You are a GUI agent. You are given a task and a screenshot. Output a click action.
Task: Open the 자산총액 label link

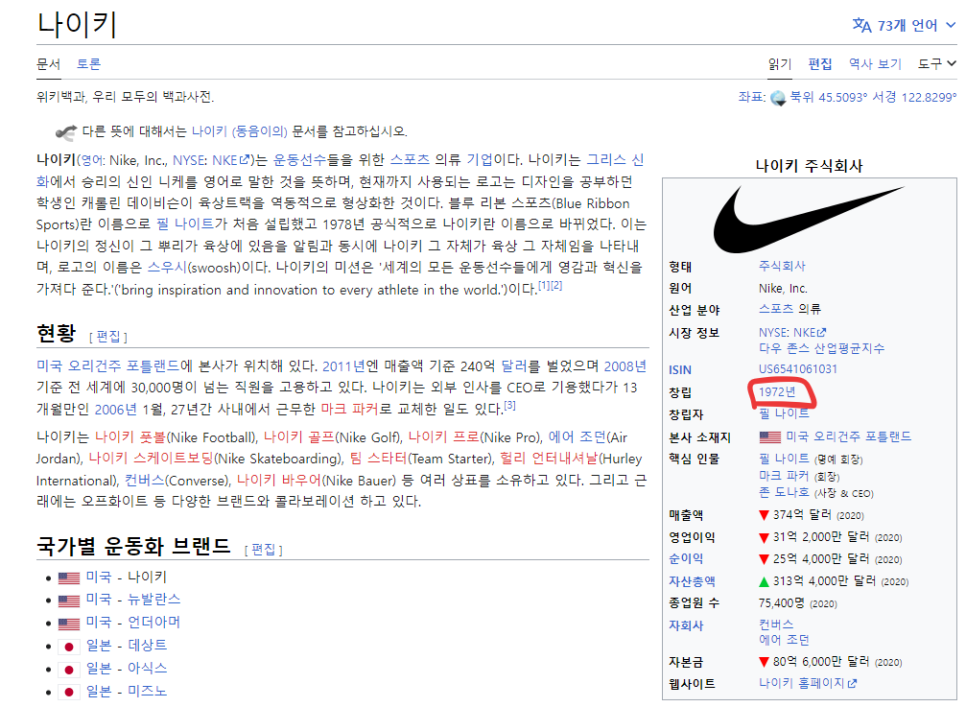click(x=692, y=581)
